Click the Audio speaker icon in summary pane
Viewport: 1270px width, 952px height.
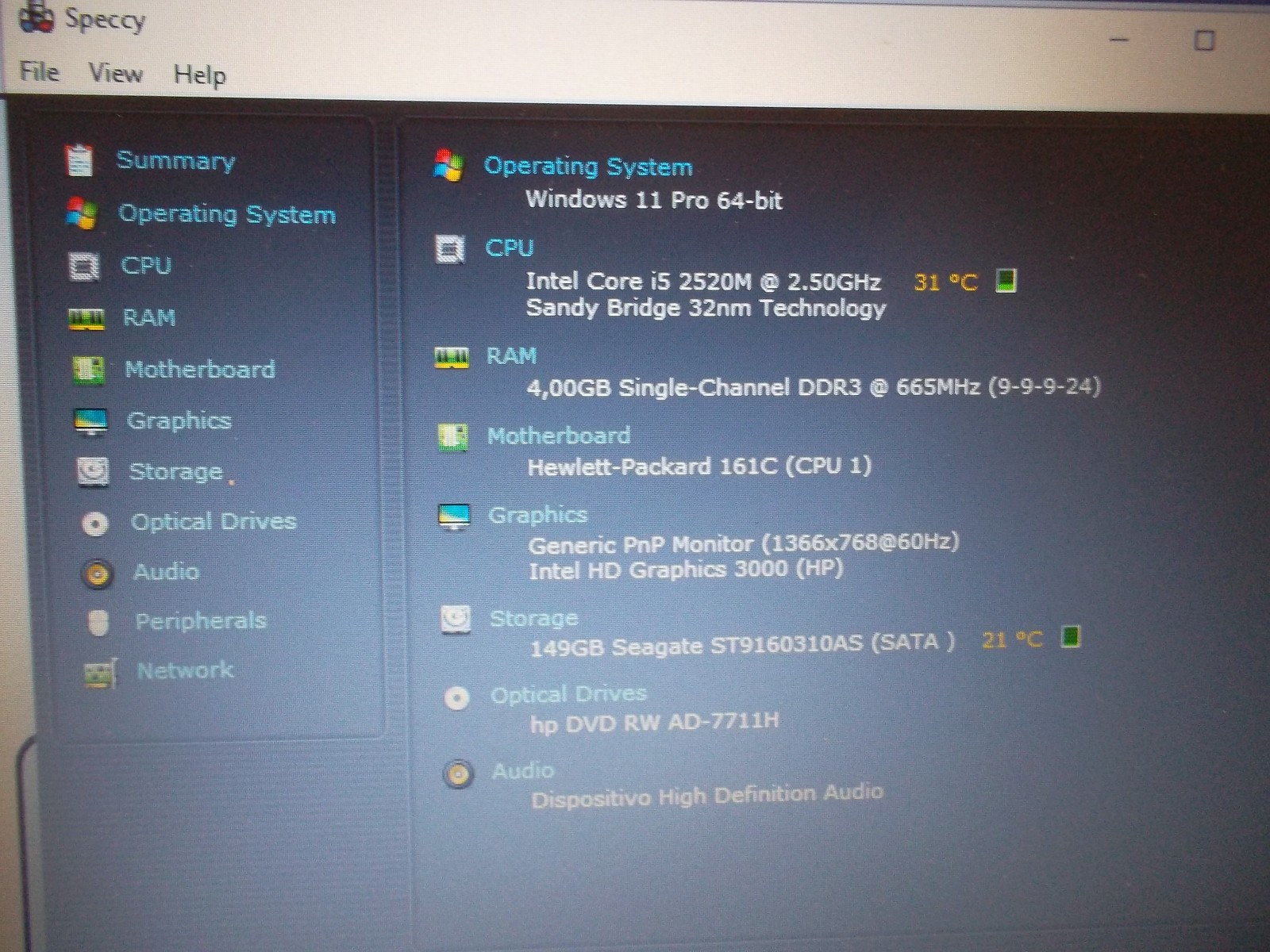click(x=458, y=773)
